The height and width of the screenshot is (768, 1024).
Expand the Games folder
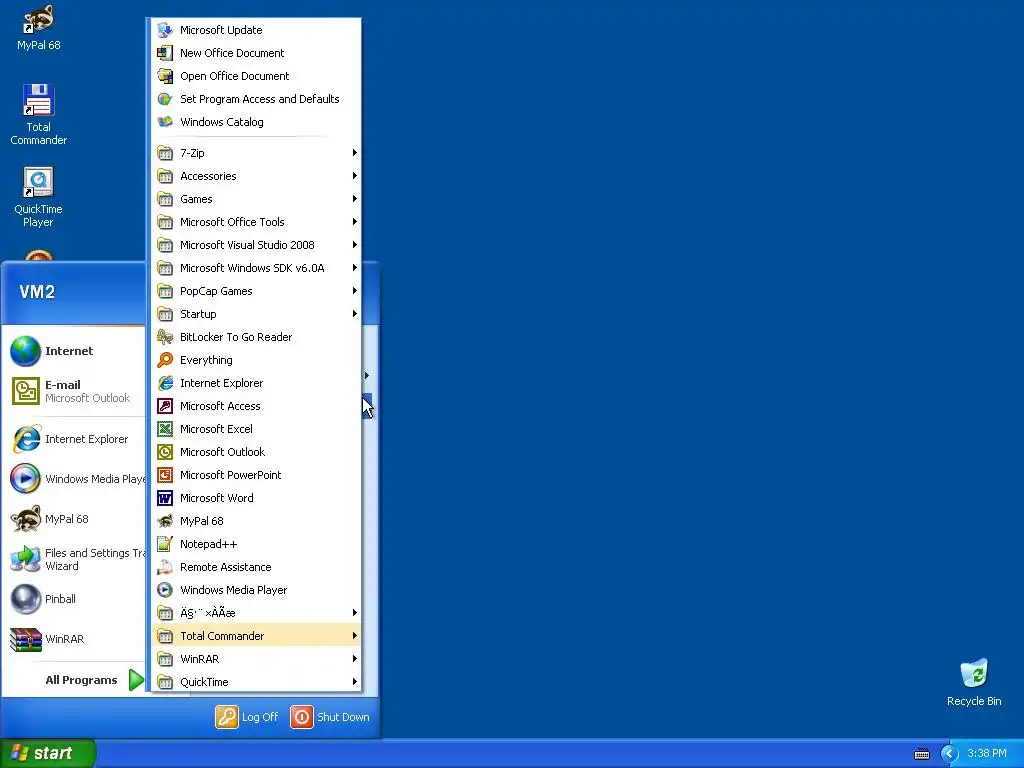(x=256, y=199)
